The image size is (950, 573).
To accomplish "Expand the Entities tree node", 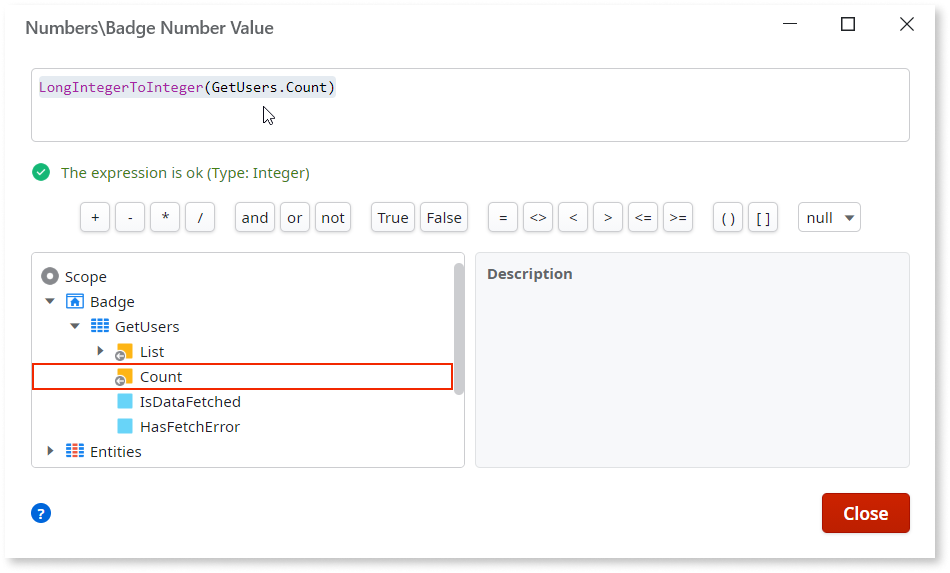I will 50,451.
